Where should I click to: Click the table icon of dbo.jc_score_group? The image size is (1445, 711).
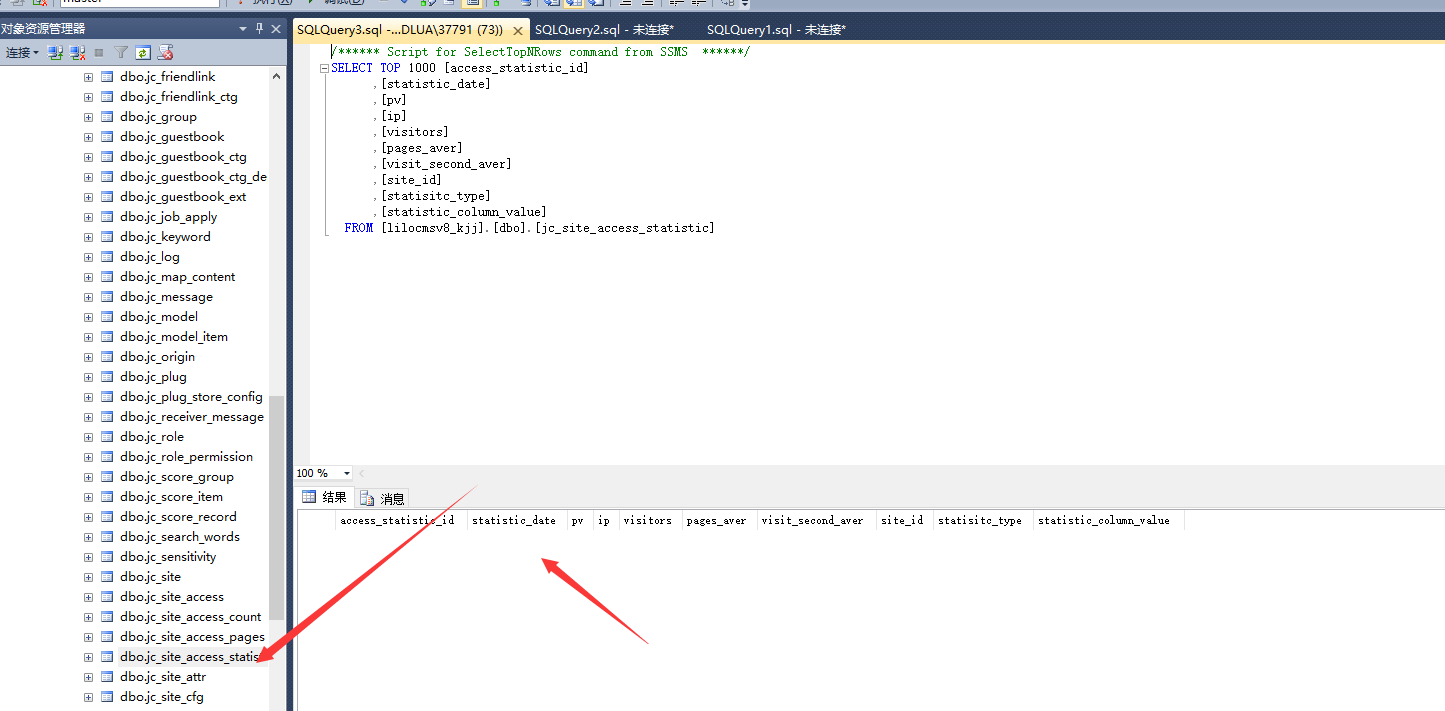click(107, 477)
